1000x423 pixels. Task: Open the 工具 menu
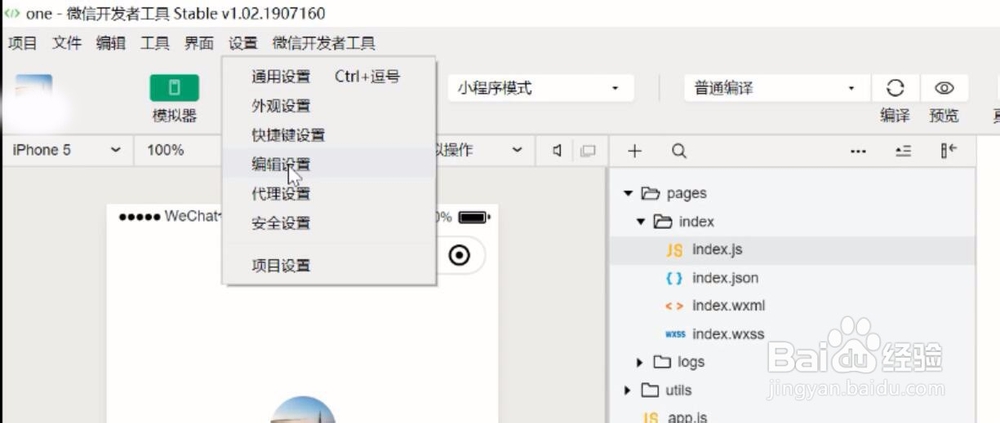click(x=155, y=43)
